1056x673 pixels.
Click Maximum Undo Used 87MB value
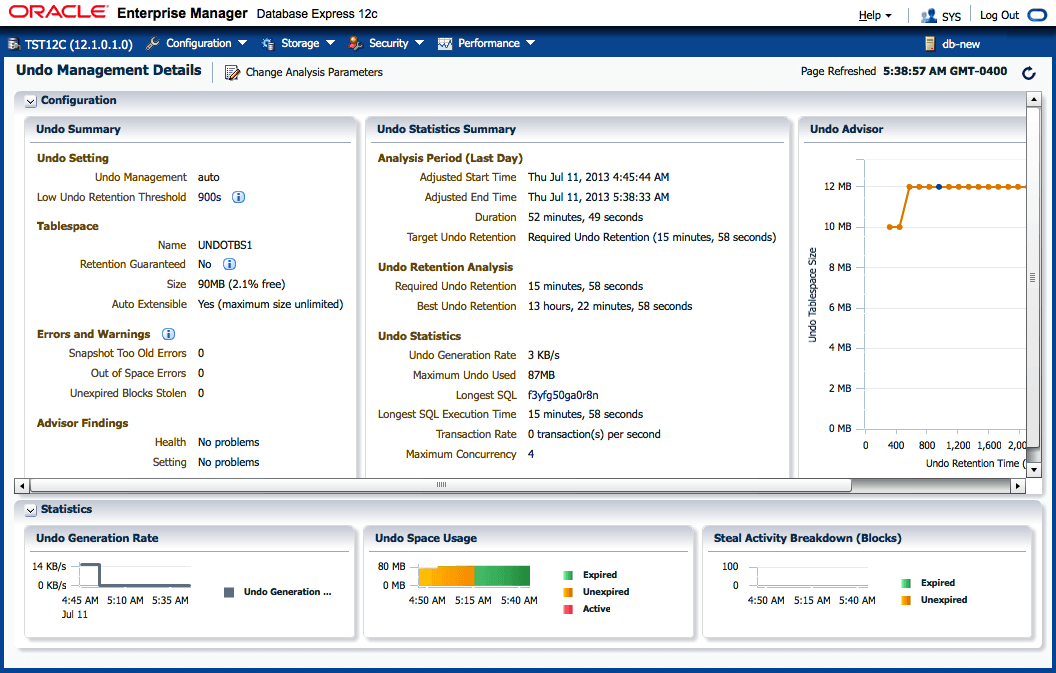[x=541, y=375]
